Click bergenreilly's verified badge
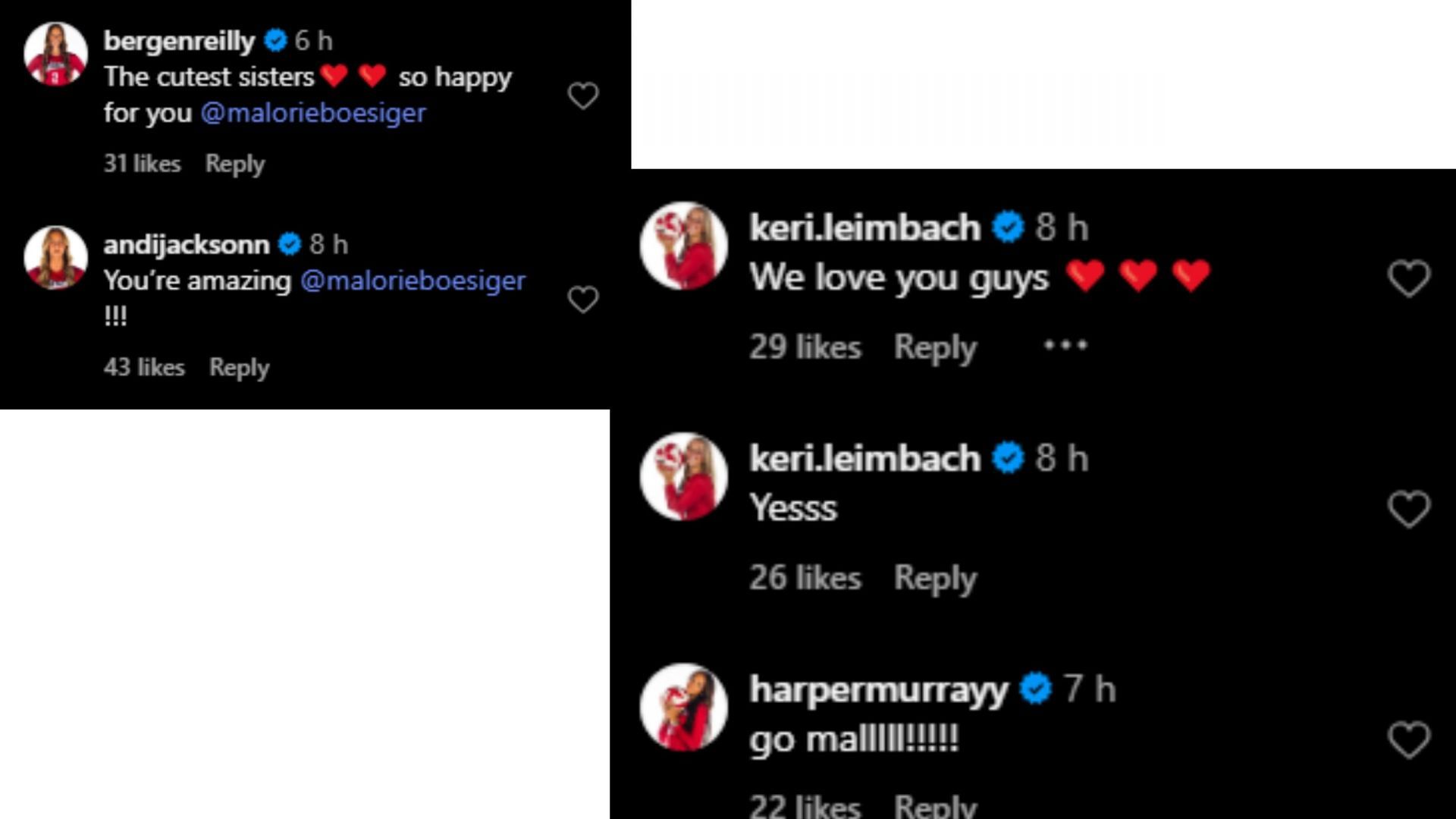 point(275,42)
